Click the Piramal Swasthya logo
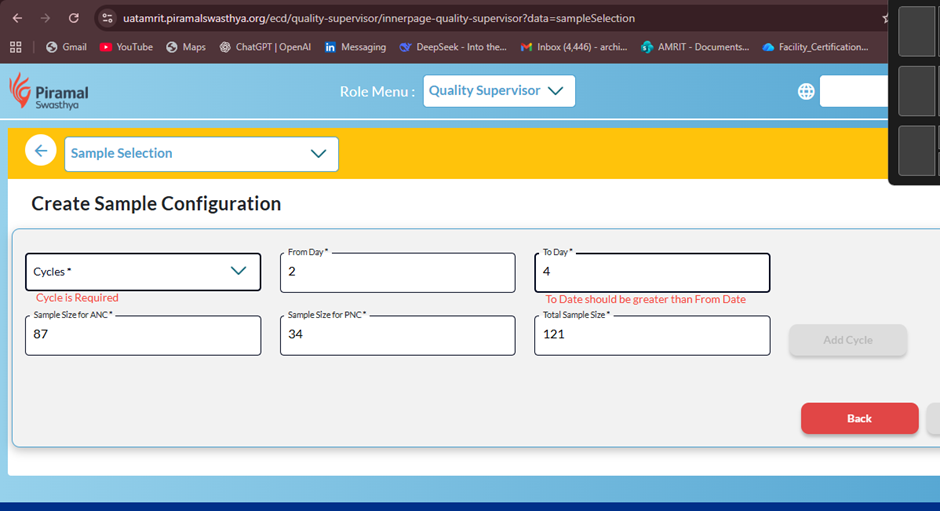Viewport: 940px width, 511px height. pyautogui.click(x=46, y=91)
